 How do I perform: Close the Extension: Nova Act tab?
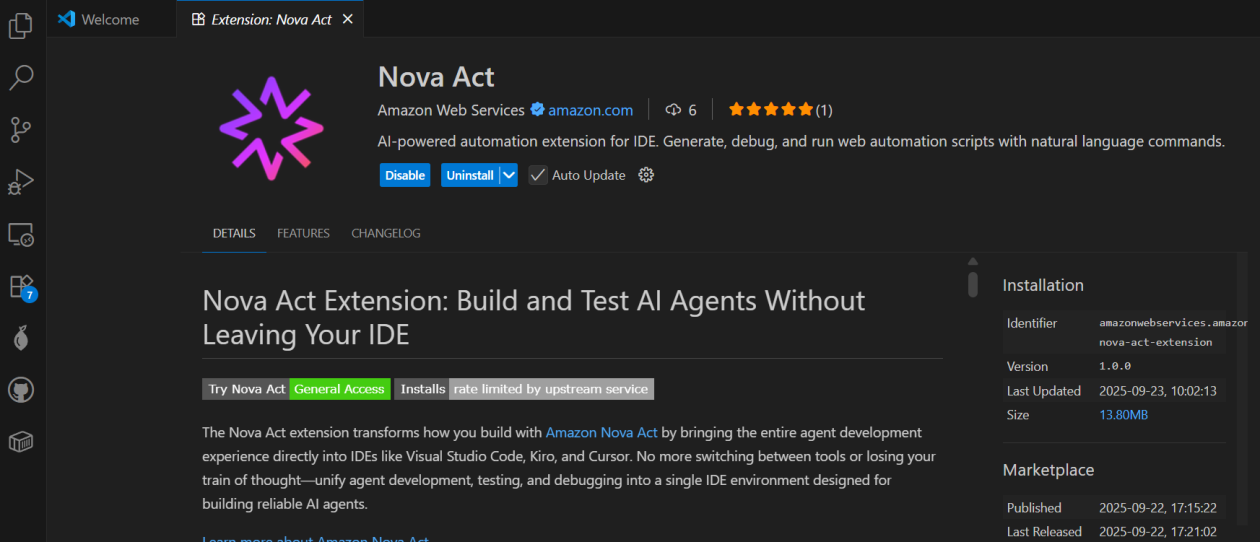point(348,19)
